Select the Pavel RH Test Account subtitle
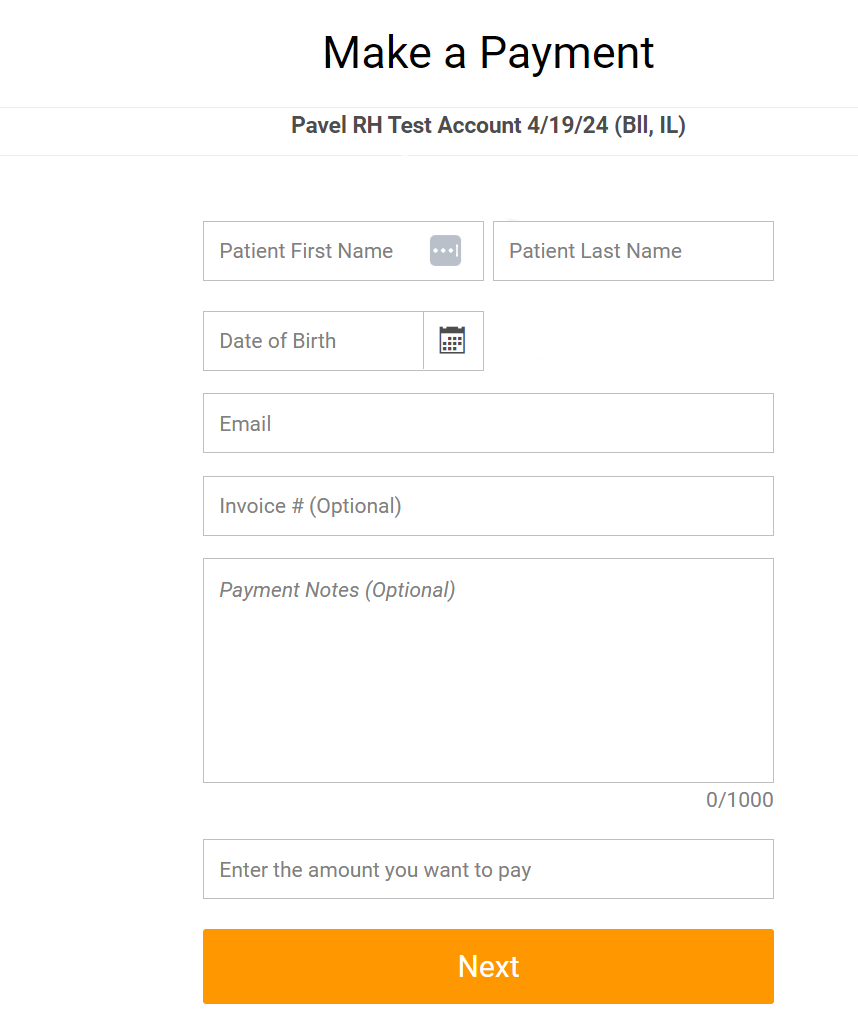The width and height of the screenshot is (858, 1012). click(x=488, y=125)
